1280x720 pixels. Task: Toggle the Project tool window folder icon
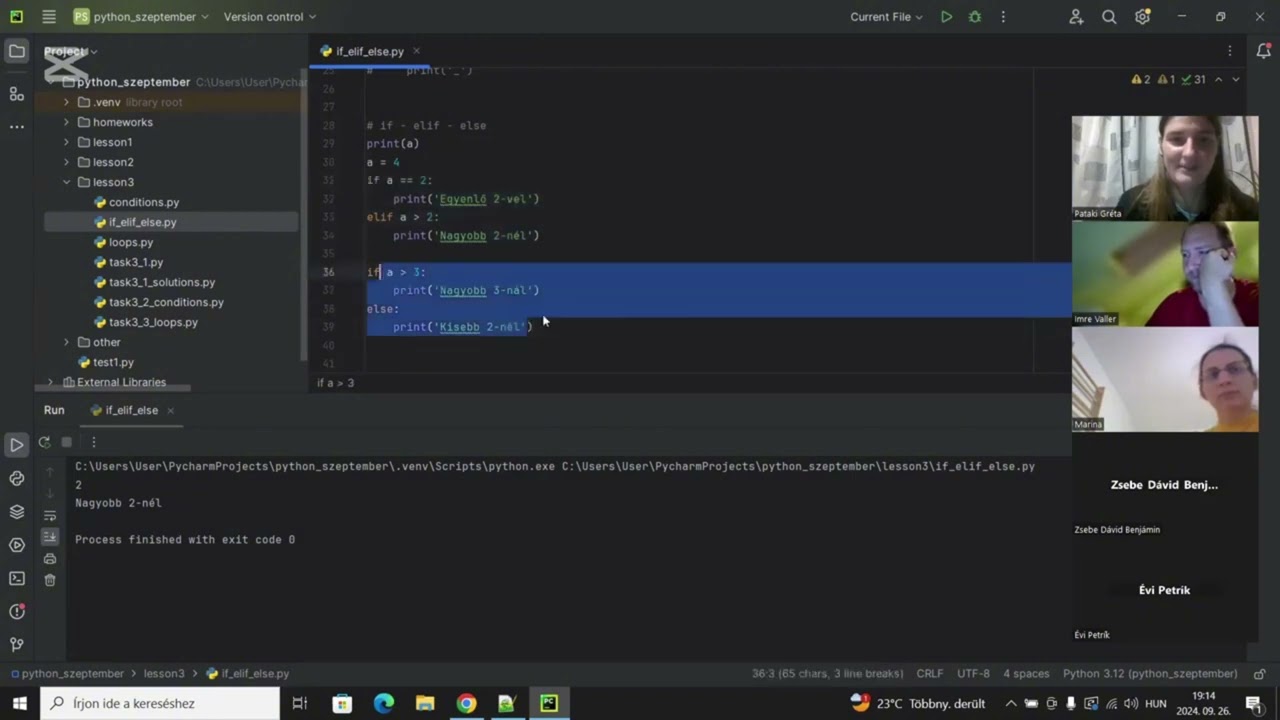pyautogui.click(x=17, y=51)
